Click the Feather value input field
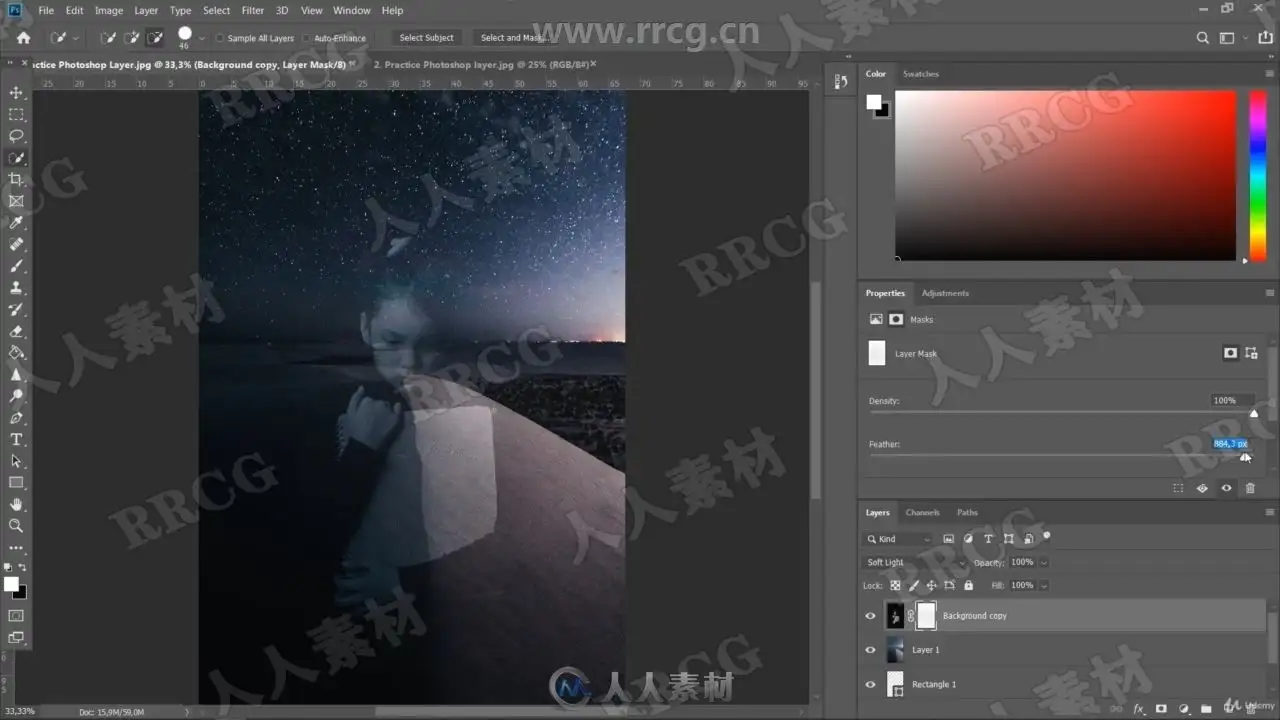 coord(1230,444)
